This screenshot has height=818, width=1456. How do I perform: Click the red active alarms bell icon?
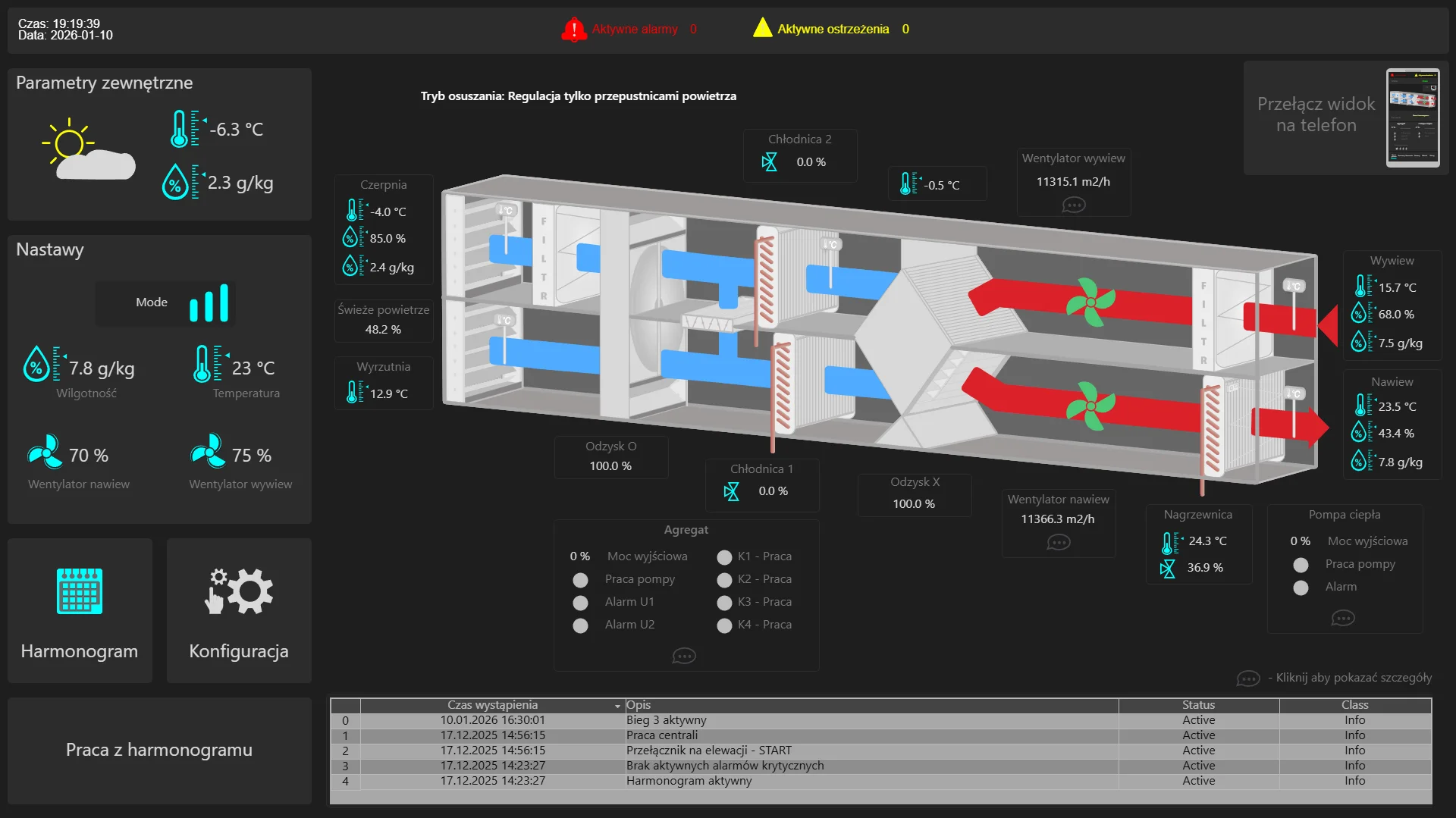pos(573,30)
